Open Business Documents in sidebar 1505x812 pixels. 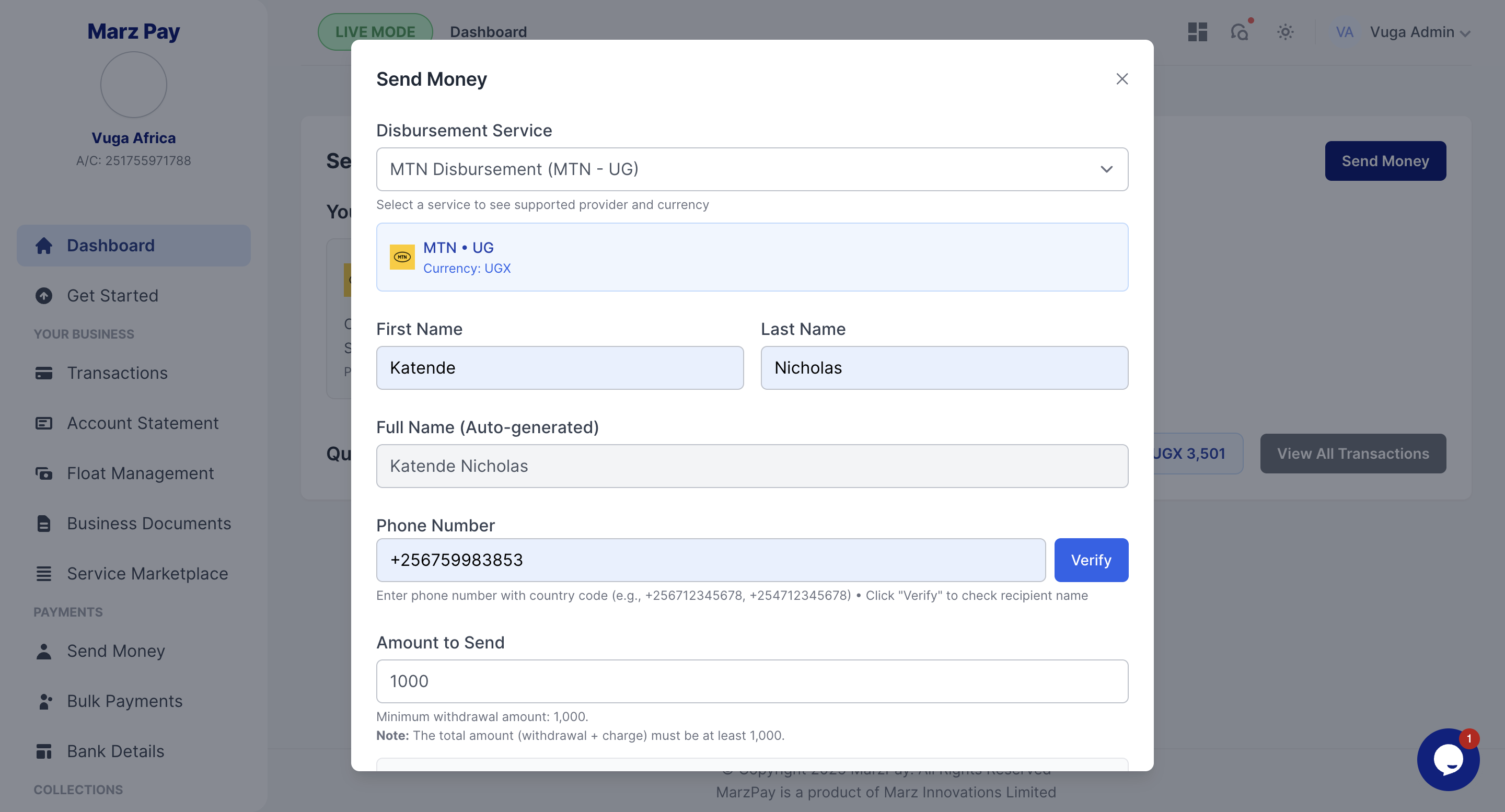click(133, 524)
